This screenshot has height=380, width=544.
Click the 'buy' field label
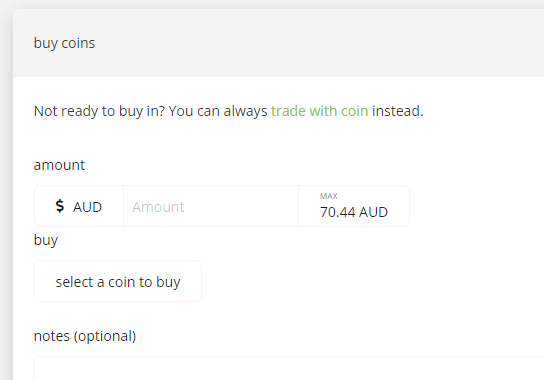pos(46,240)
